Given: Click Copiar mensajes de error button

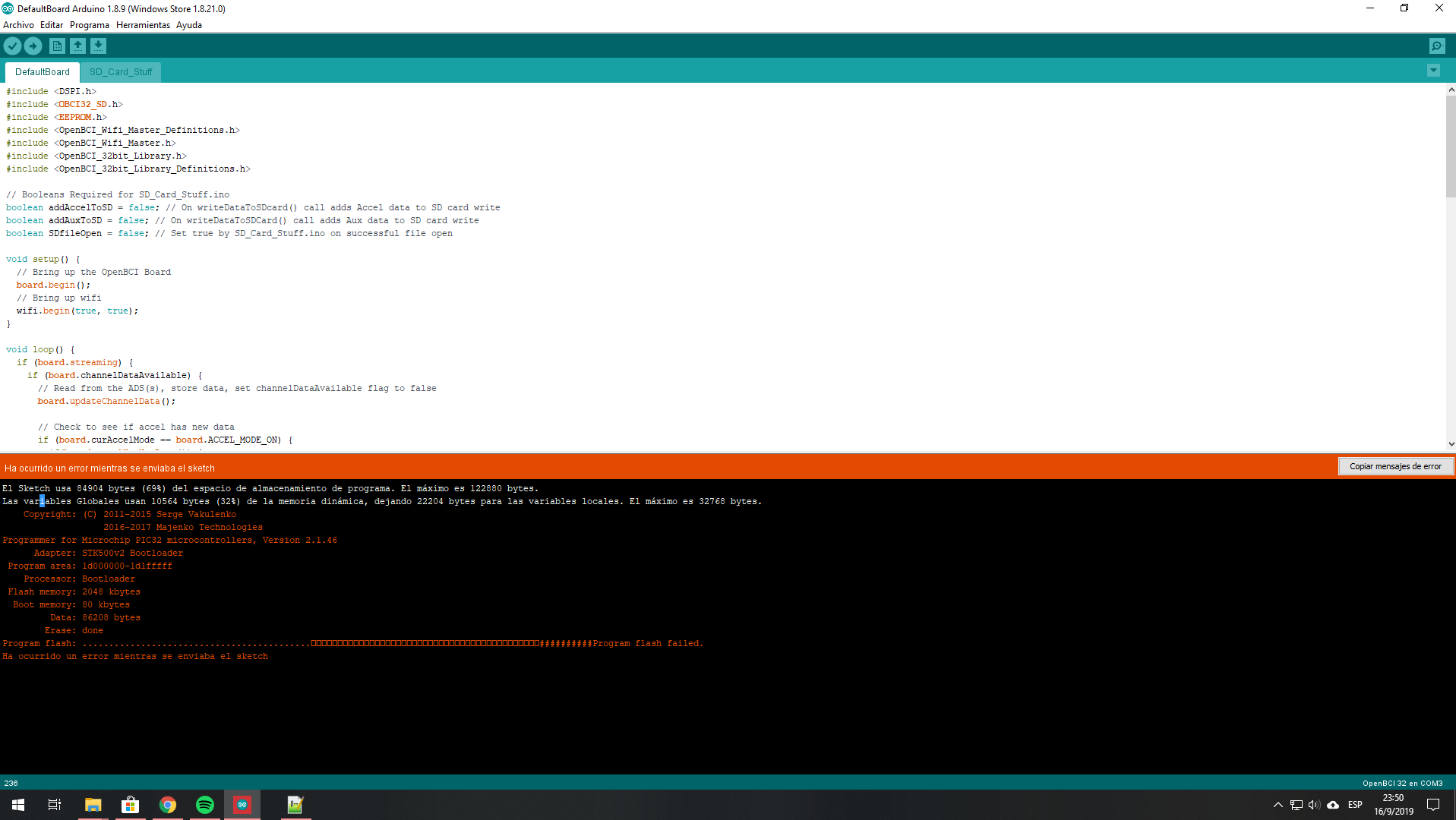Looking at the screenshot, I should point(1395,466).
